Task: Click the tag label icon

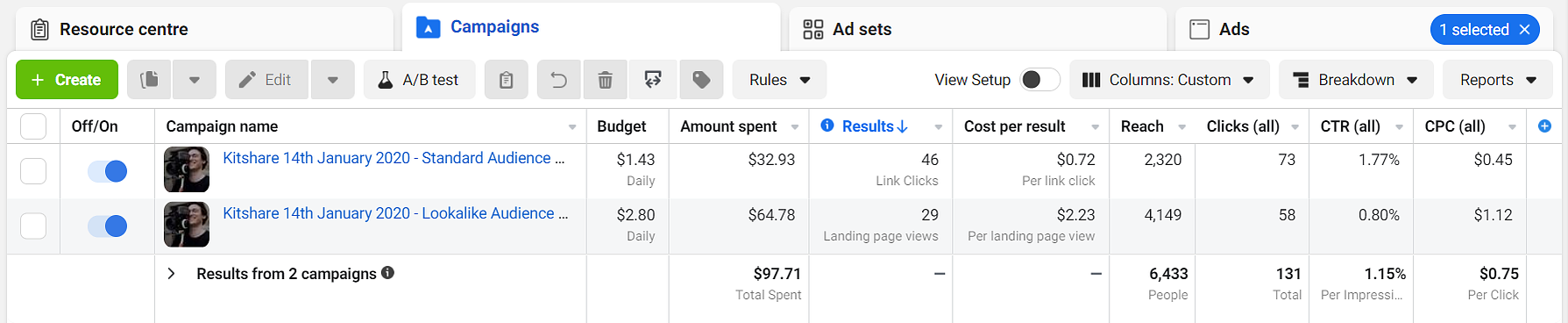Action: [701, 80]
